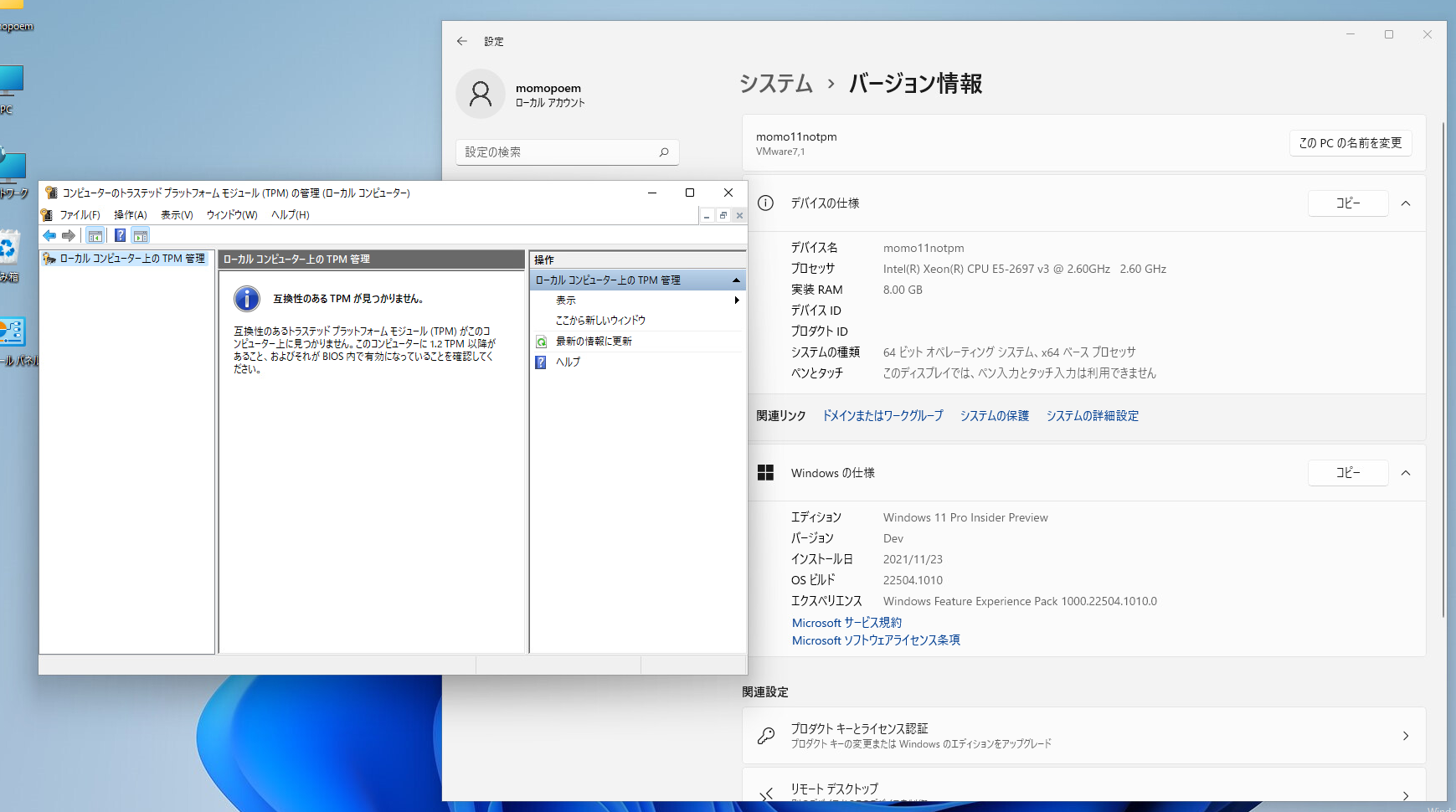Click the Windows logo beside Windows の仕様
Image resolution: width=1456 pixels, height=812 pixels.
pyautogui.click(x=765, y=473)
